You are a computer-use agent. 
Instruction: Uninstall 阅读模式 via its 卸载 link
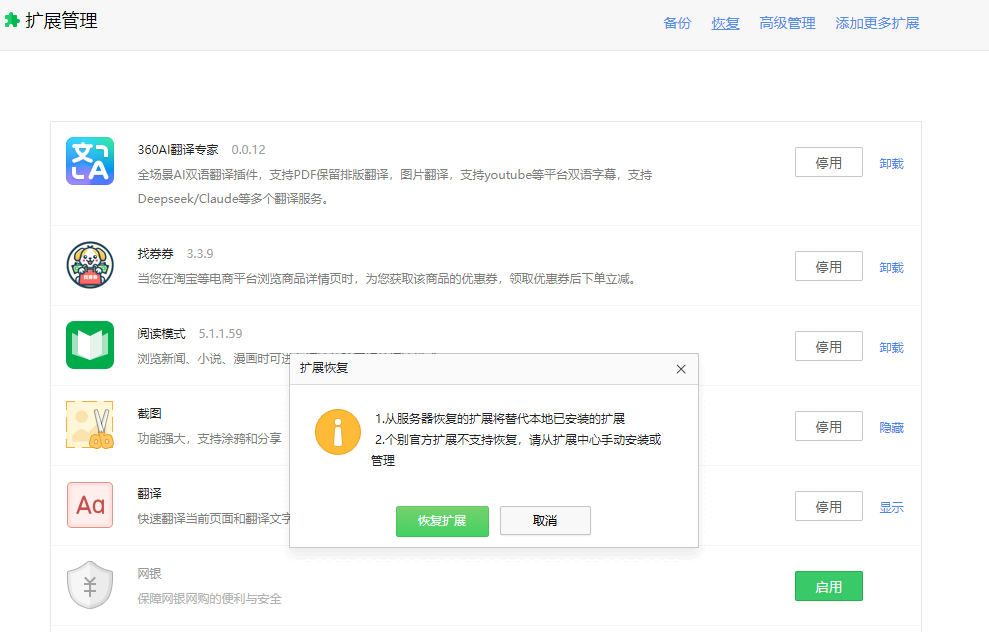[890, 346]
